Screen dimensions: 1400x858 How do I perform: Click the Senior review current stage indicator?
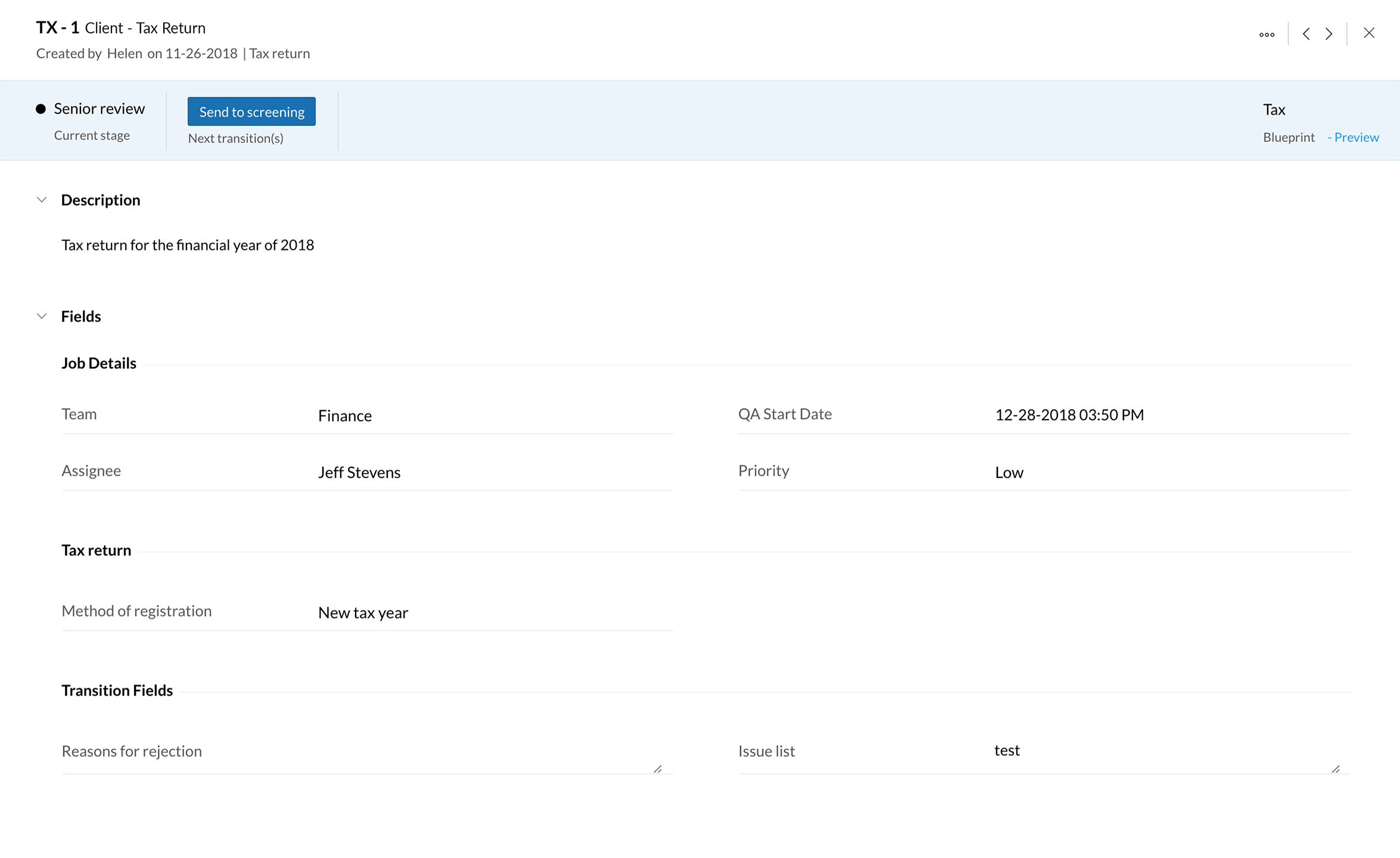99,109
